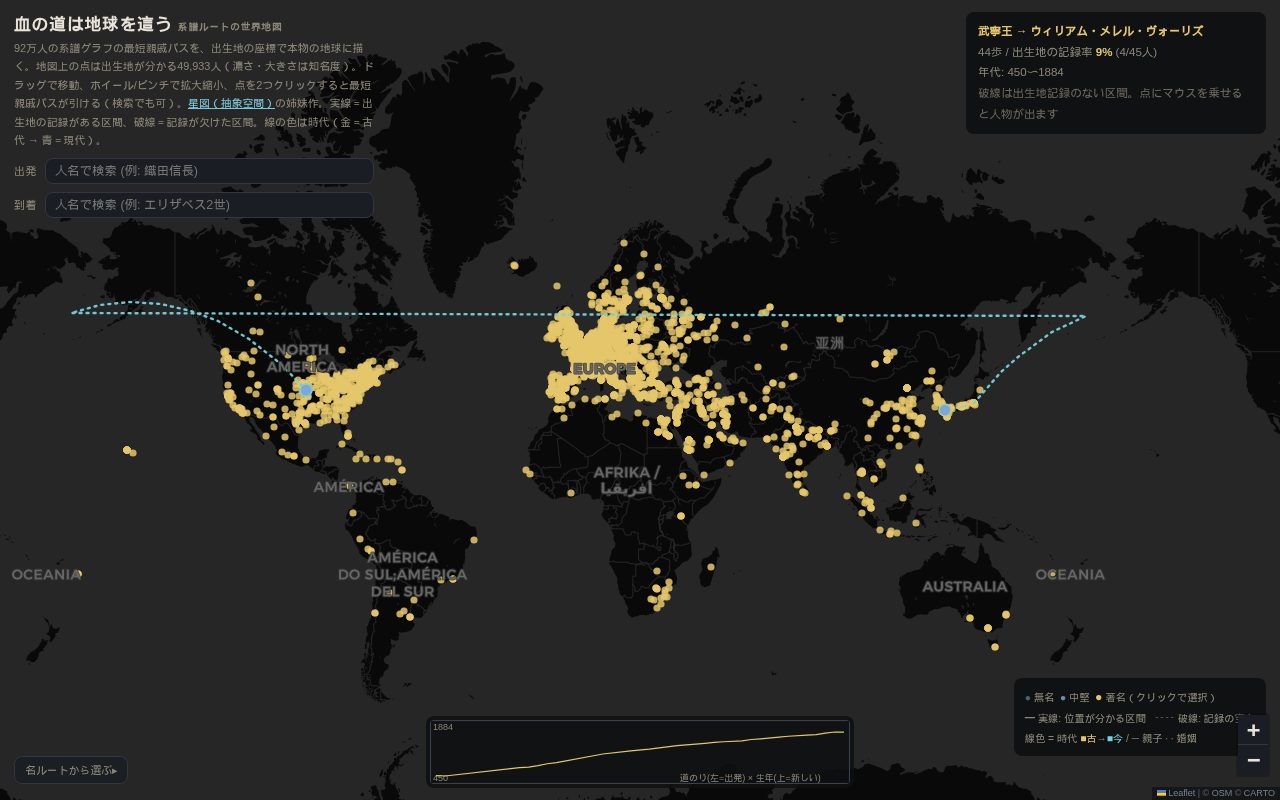Click the yellow 古 color swatch in legend
1280x800 pixels.
tap(1083, 739)
